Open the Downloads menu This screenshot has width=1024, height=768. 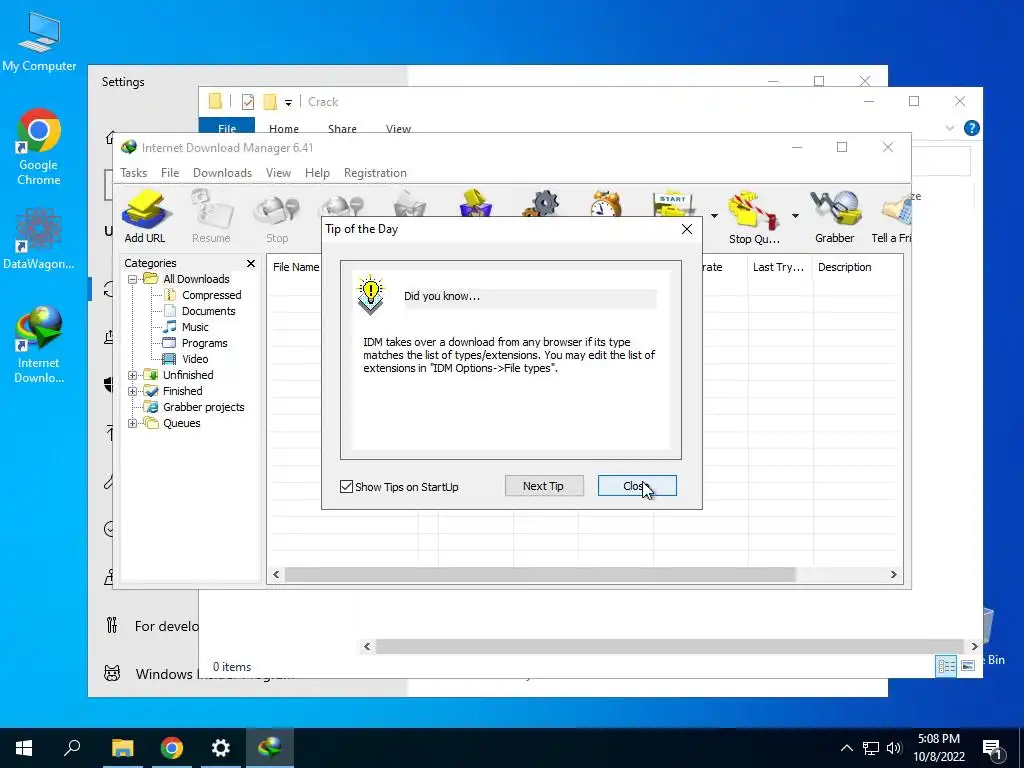point(222,173)
